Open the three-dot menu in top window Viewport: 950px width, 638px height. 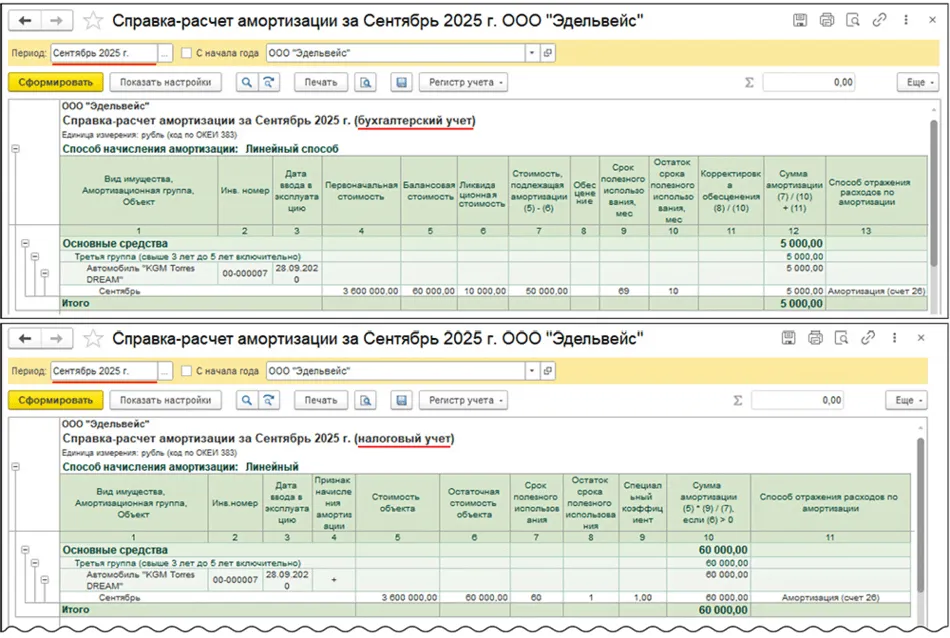coord(906,20)
